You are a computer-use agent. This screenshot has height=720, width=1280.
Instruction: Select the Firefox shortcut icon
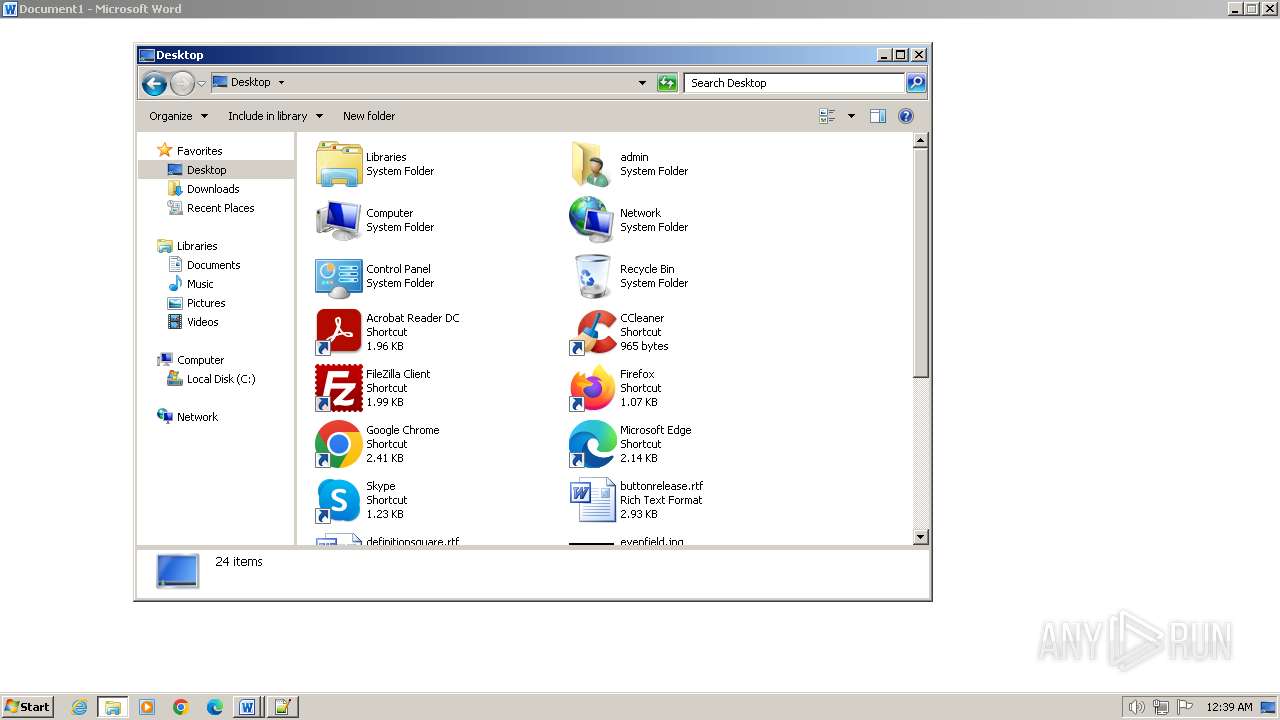coord(592,388)
